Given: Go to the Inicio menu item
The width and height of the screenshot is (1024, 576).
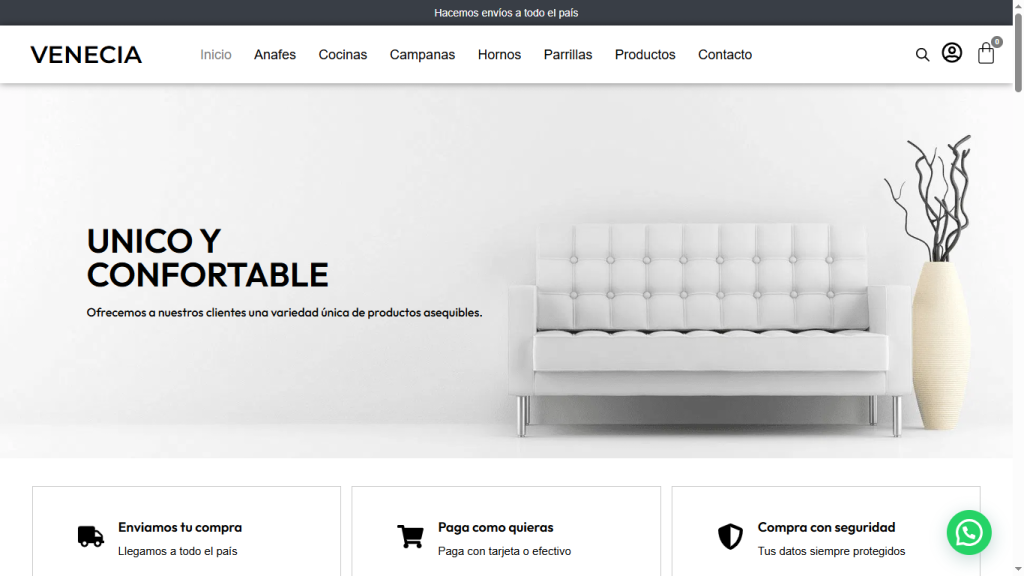Looking at the screenshot, I should click(x=216, y=55).
